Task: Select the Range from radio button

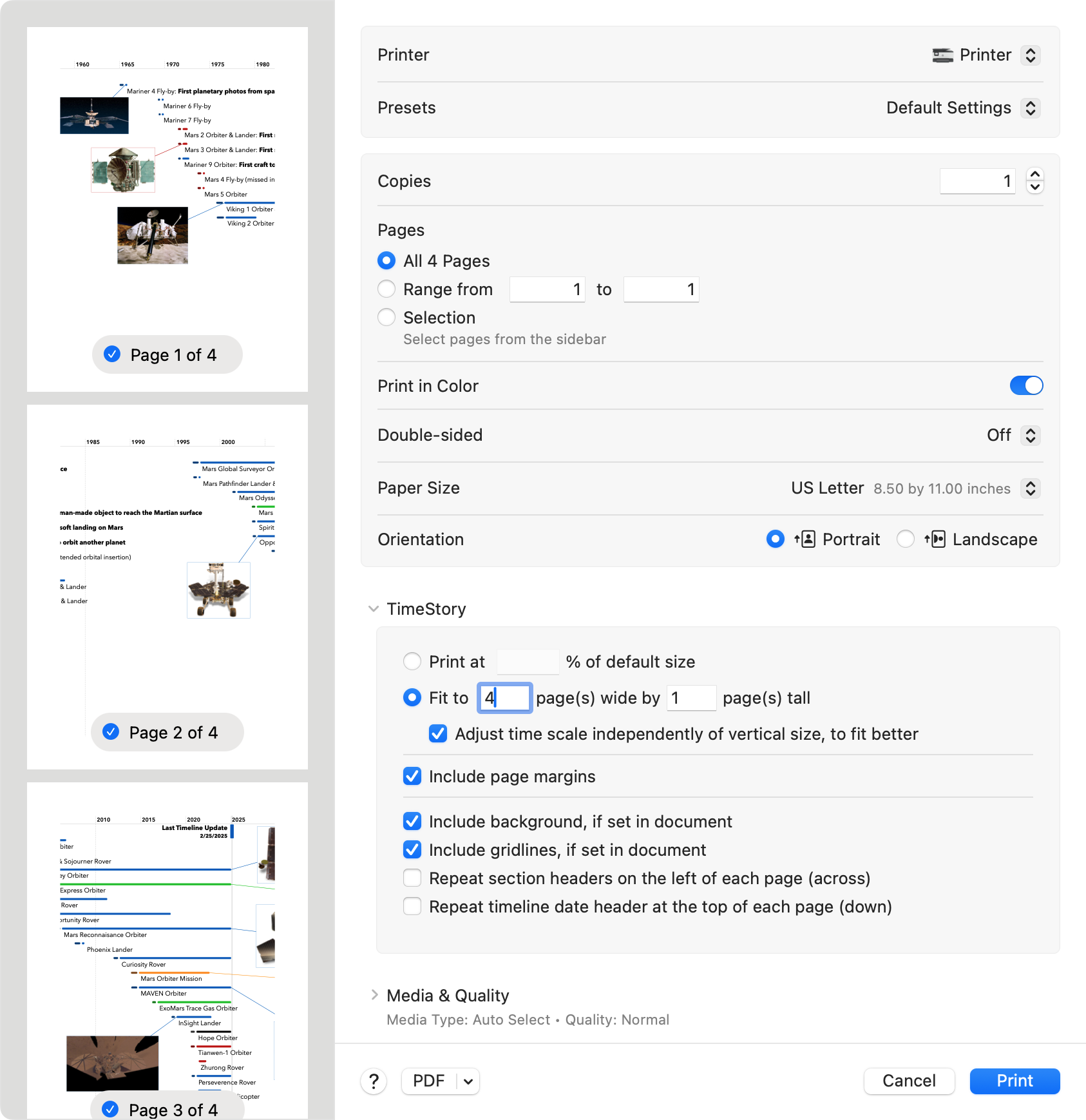Action: 386,289
